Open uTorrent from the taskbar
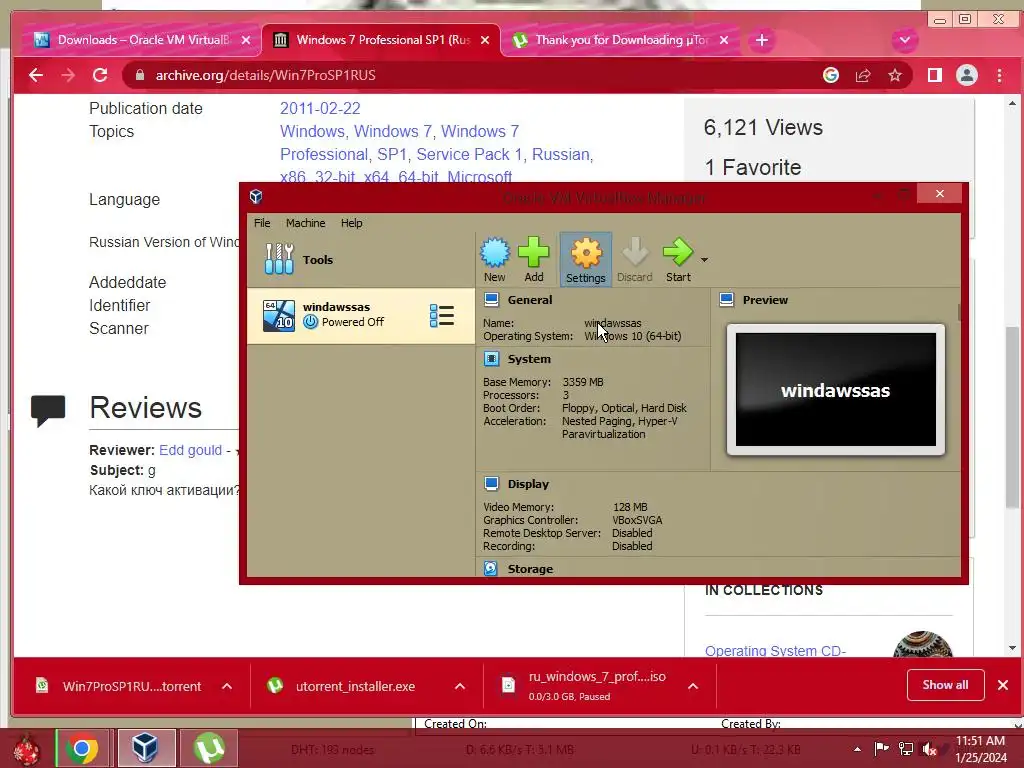Image resolution: width=1024 pixels, height=768 pixels. pos(209,748)
